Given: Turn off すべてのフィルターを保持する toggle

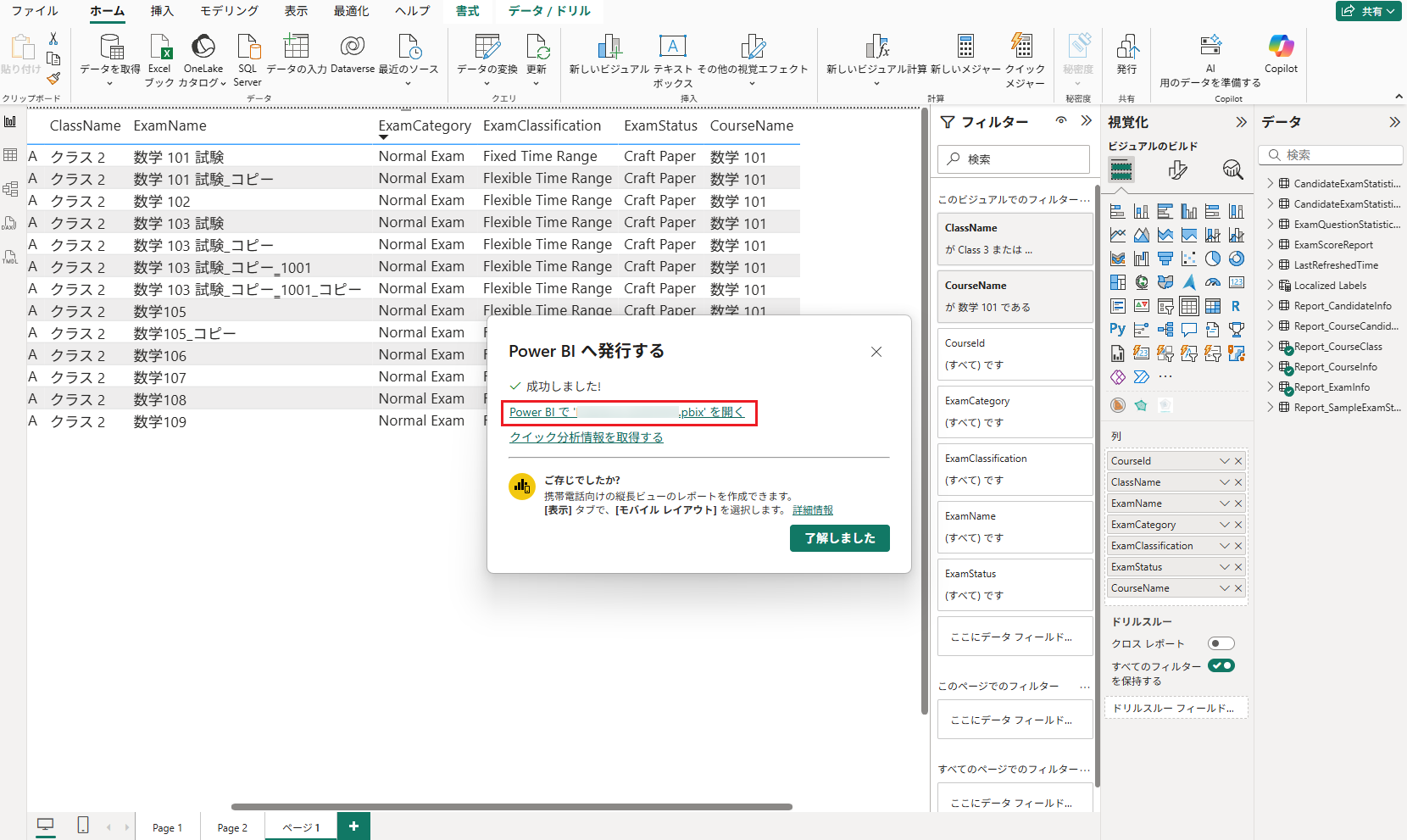Looking at the screenshot, I should (1221, 665).
